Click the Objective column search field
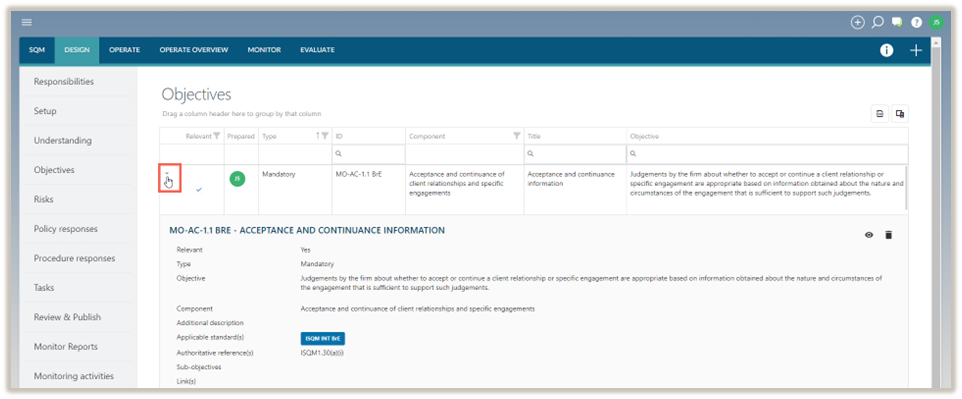This screenshot has width=962, height=399. [x=767, y=153]
